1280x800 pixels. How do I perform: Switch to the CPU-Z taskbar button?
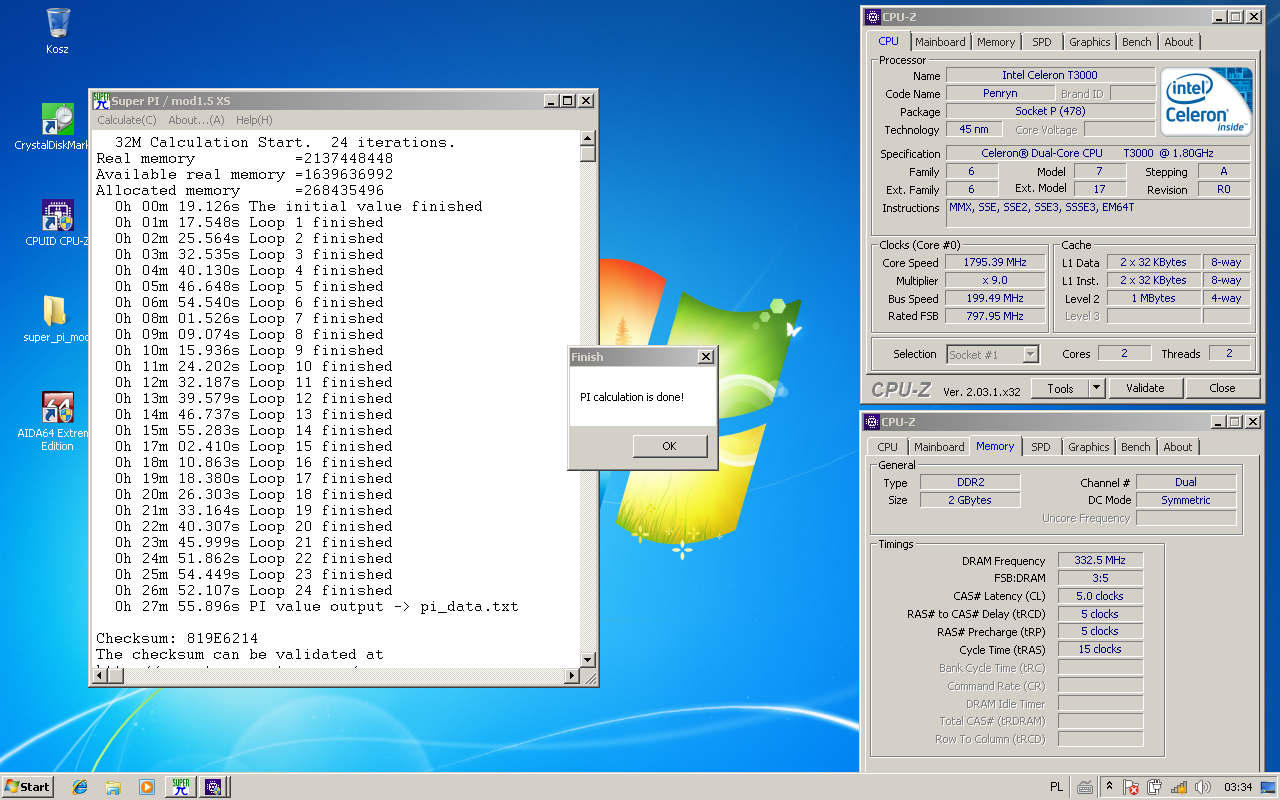214,787
